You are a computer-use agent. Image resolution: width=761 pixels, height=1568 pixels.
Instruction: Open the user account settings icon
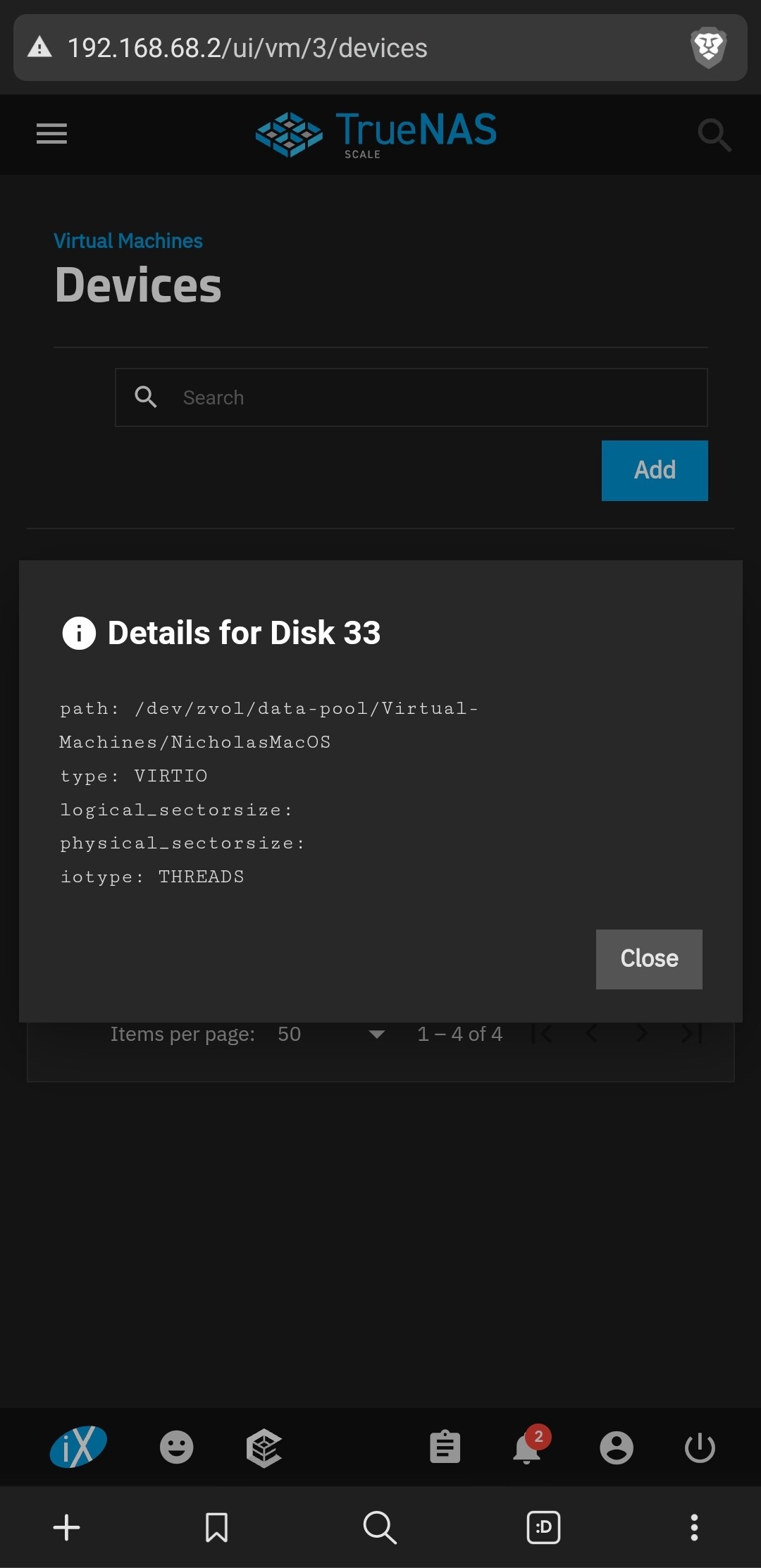(617, 1447)
